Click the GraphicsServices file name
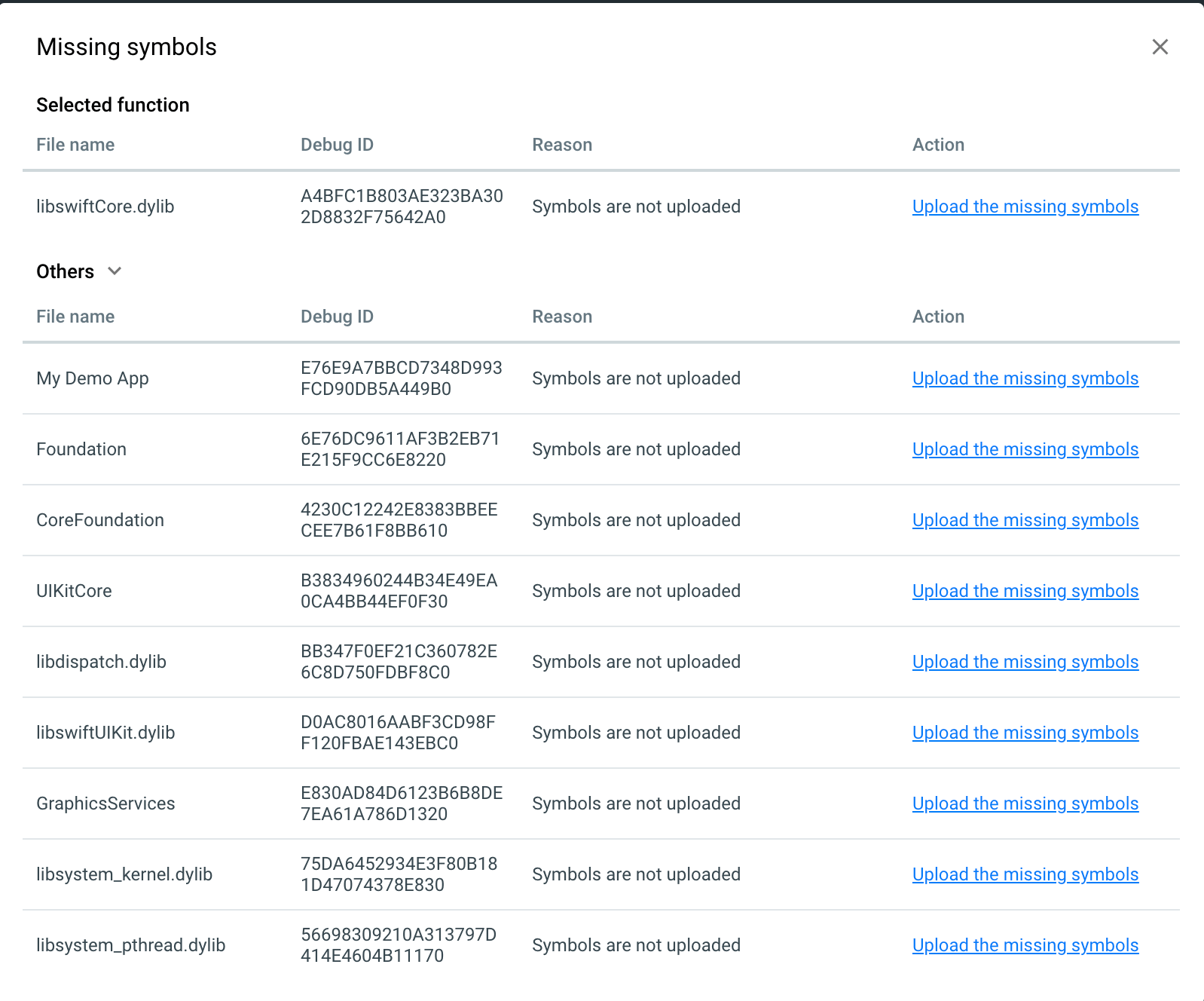The height and width of the screenshot is (1001, 1204). point(105,804)
